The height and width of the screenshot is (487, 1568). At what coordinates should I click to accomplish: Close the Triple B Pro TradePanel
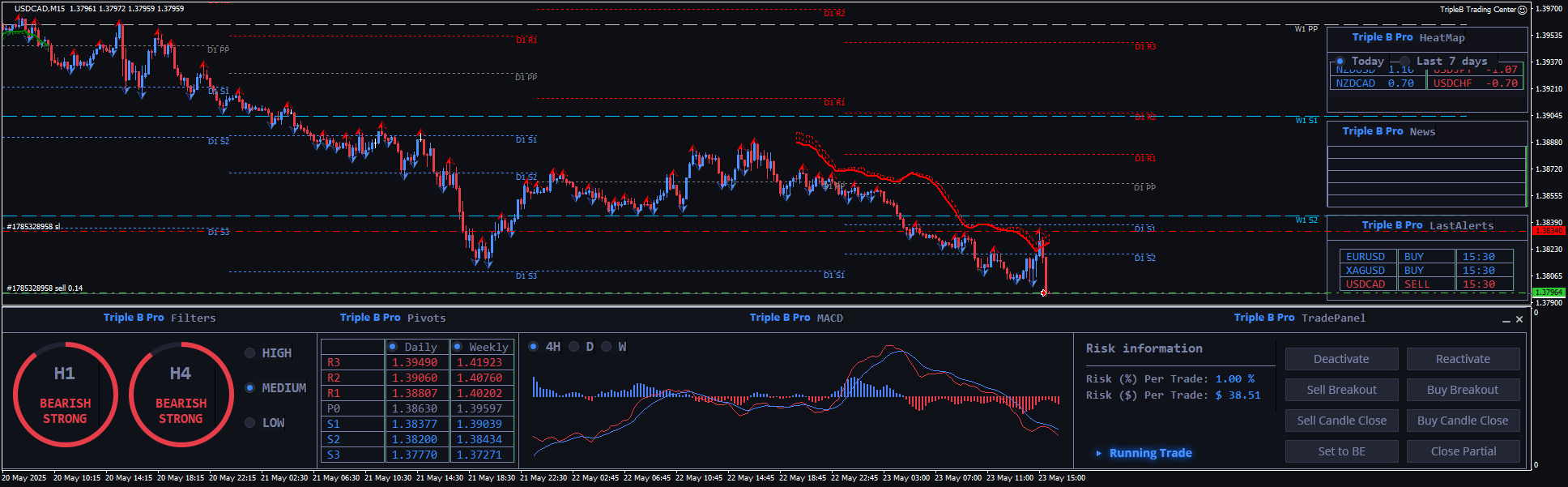(1519, 319)
